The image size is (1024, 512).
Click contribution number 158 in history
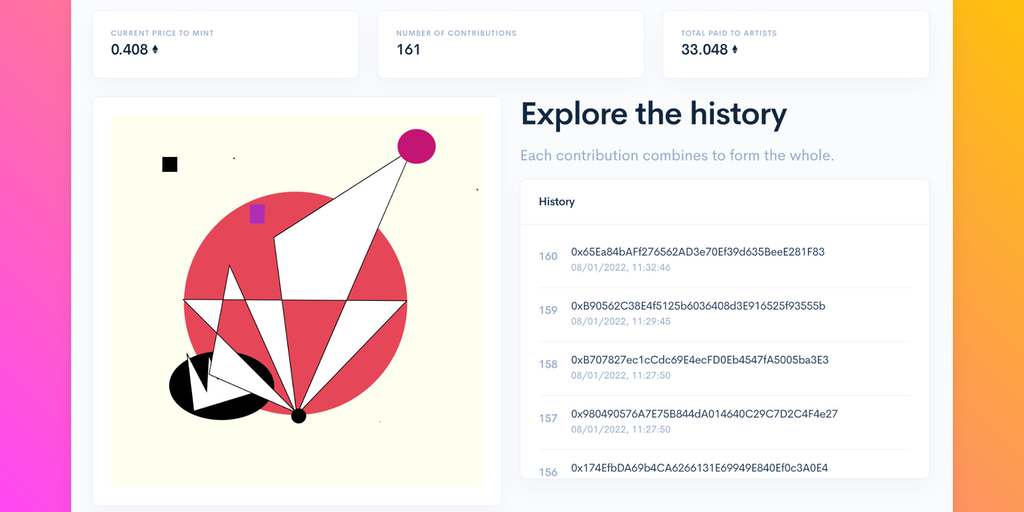click(548, 365)
